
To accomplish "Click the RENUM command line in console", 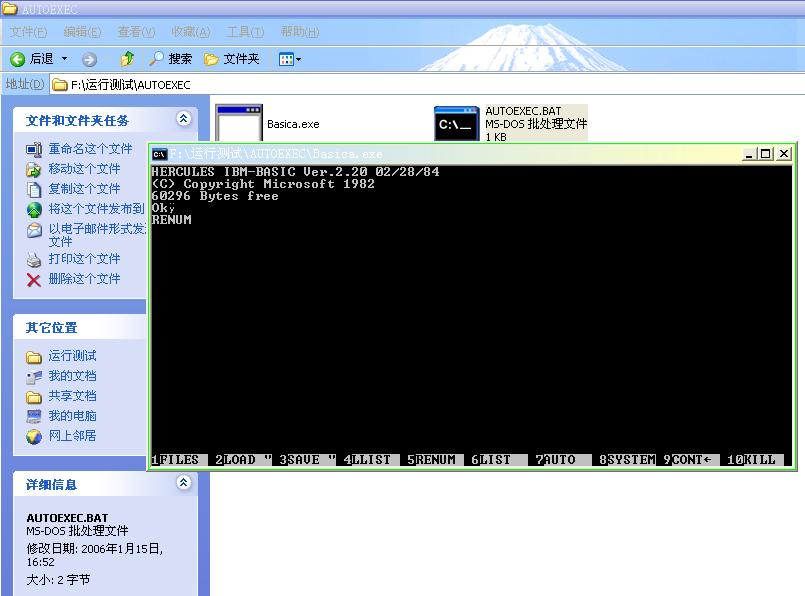I will tap(171, 220).
